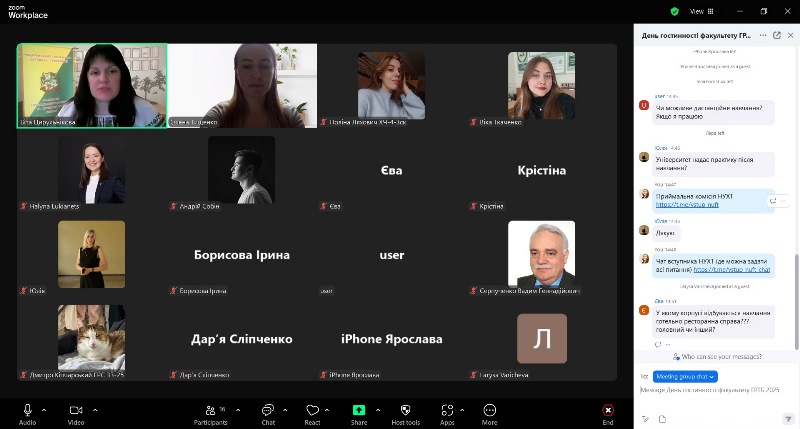The width and height of the screenshot is (800, 429).
Task: Choose recipient in Meeting group chat dropdown
Action: [685, 376]
